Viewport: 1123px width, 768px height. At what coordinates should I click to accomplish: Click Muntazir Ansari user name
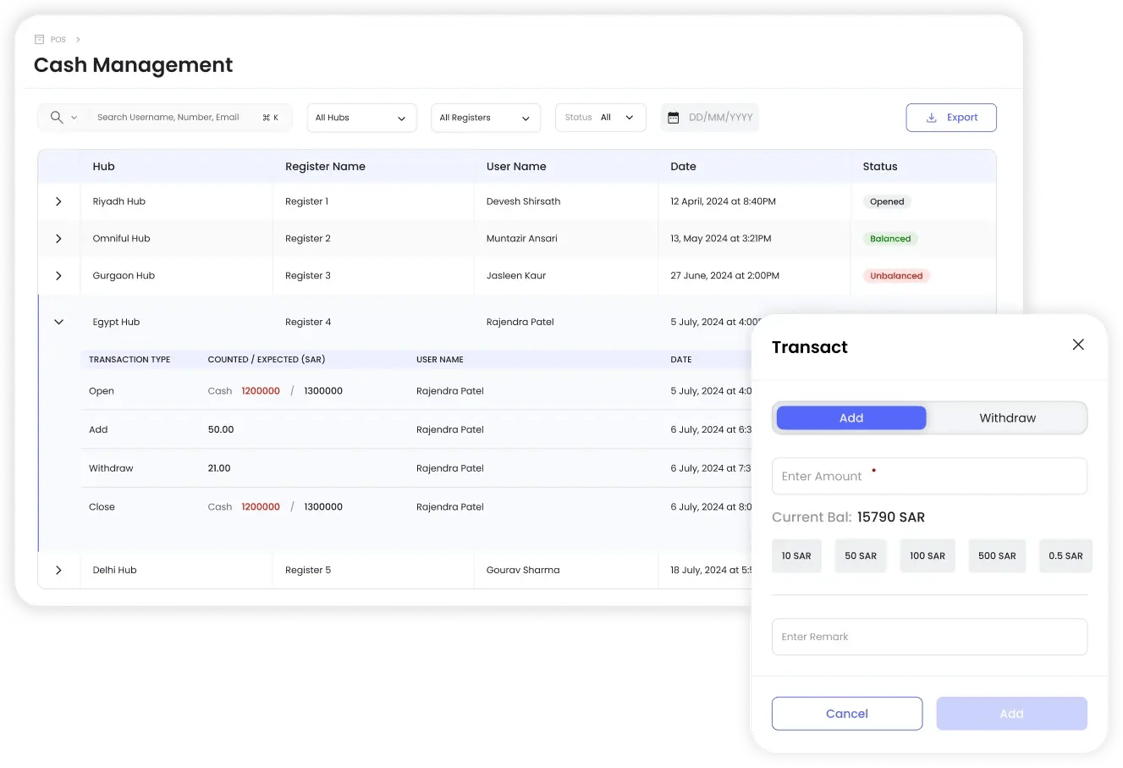coord(521,239)
